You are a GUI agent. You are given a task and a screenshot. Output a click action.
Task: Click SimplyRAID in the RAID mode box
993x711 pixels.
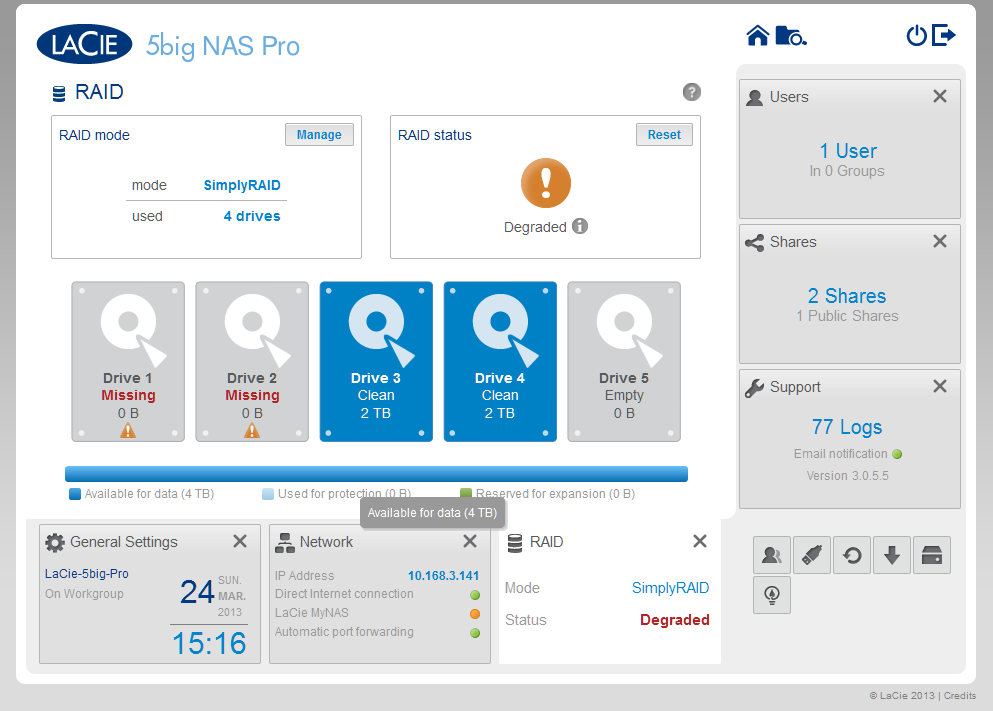point(242,186)
